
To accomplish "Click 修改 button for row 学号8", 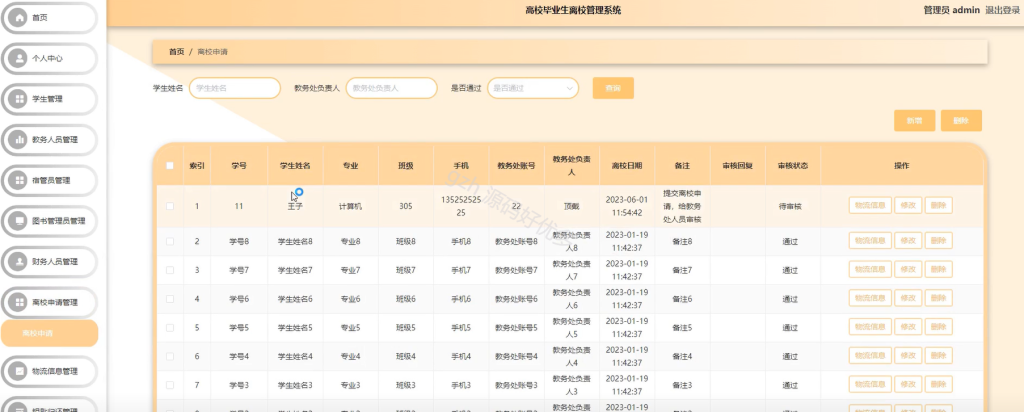I will point(908,241).
